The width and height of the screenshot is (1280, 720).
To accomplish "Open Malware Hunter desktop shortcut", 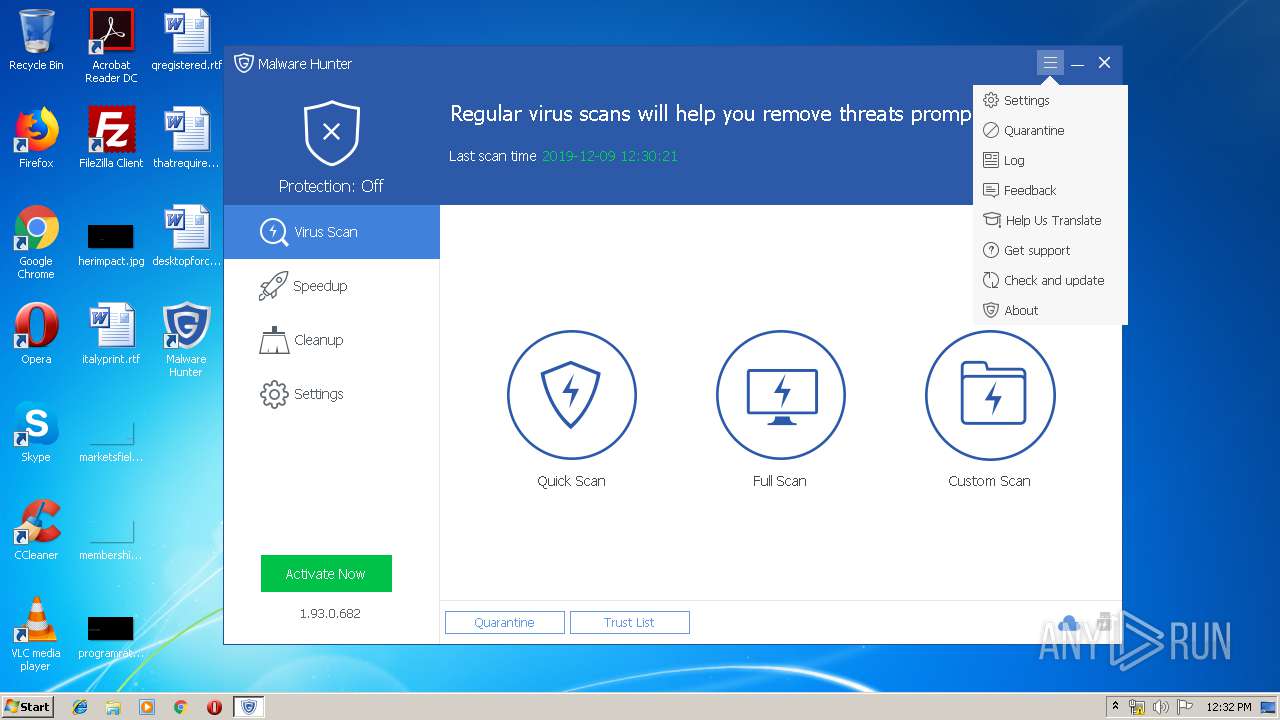I will click(186, 340).
